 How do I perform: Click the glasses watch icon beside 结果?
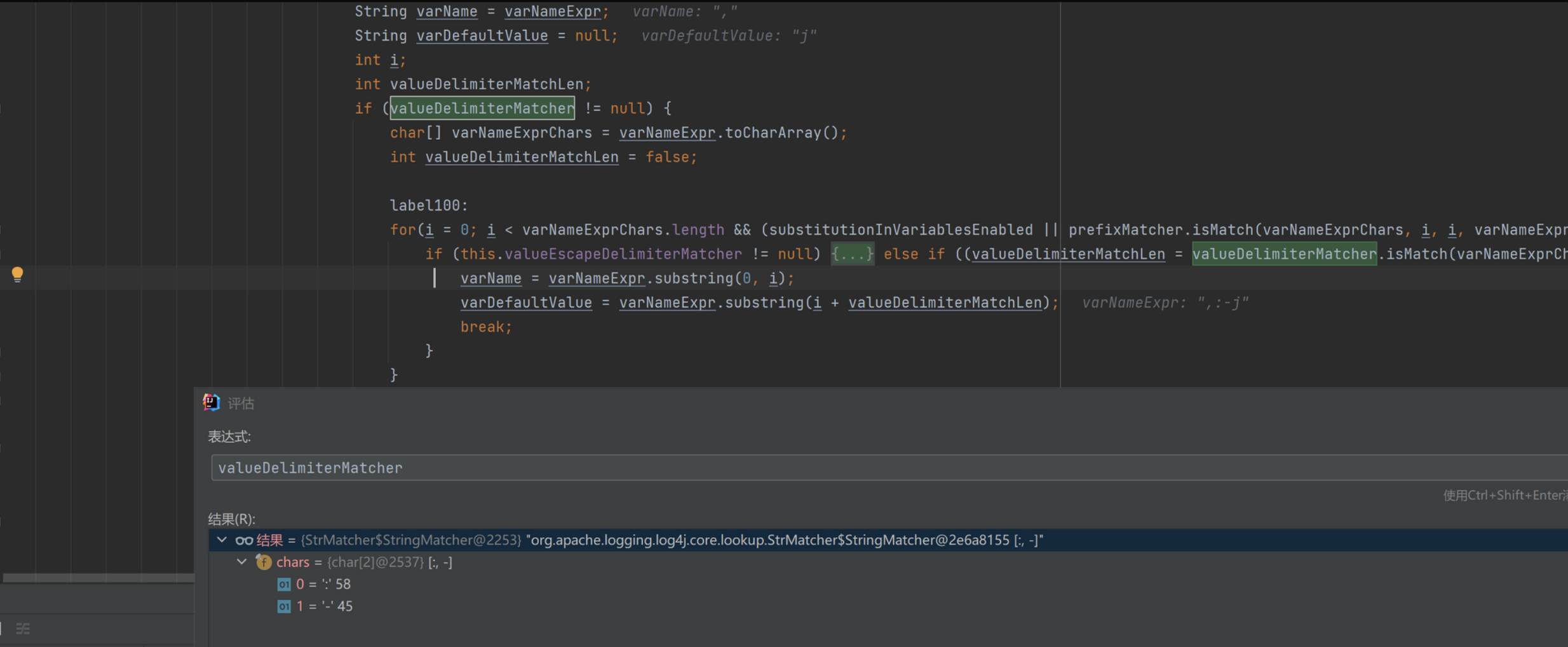tap(244, 540)
